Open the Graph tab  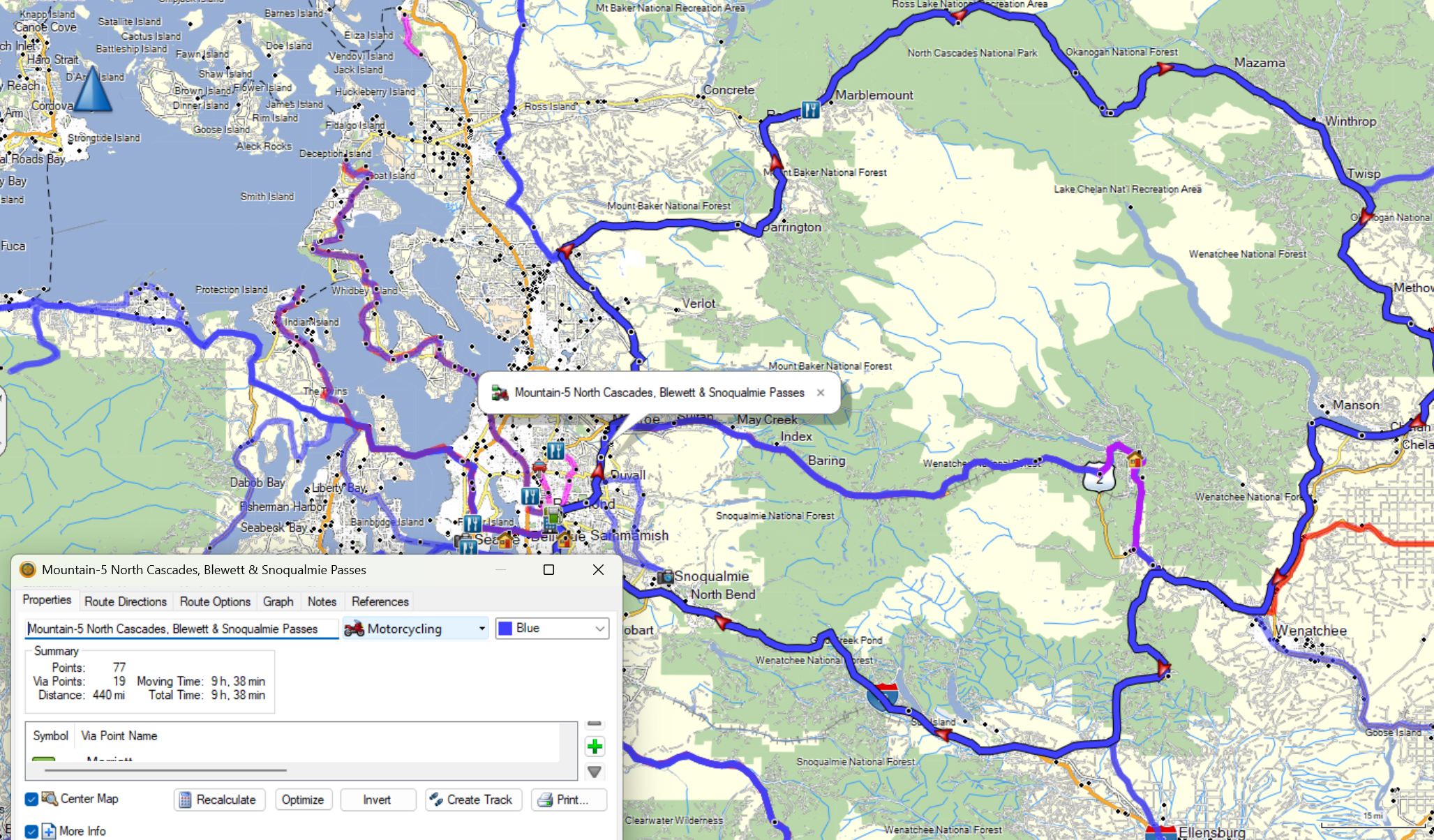tap(278, 601)
